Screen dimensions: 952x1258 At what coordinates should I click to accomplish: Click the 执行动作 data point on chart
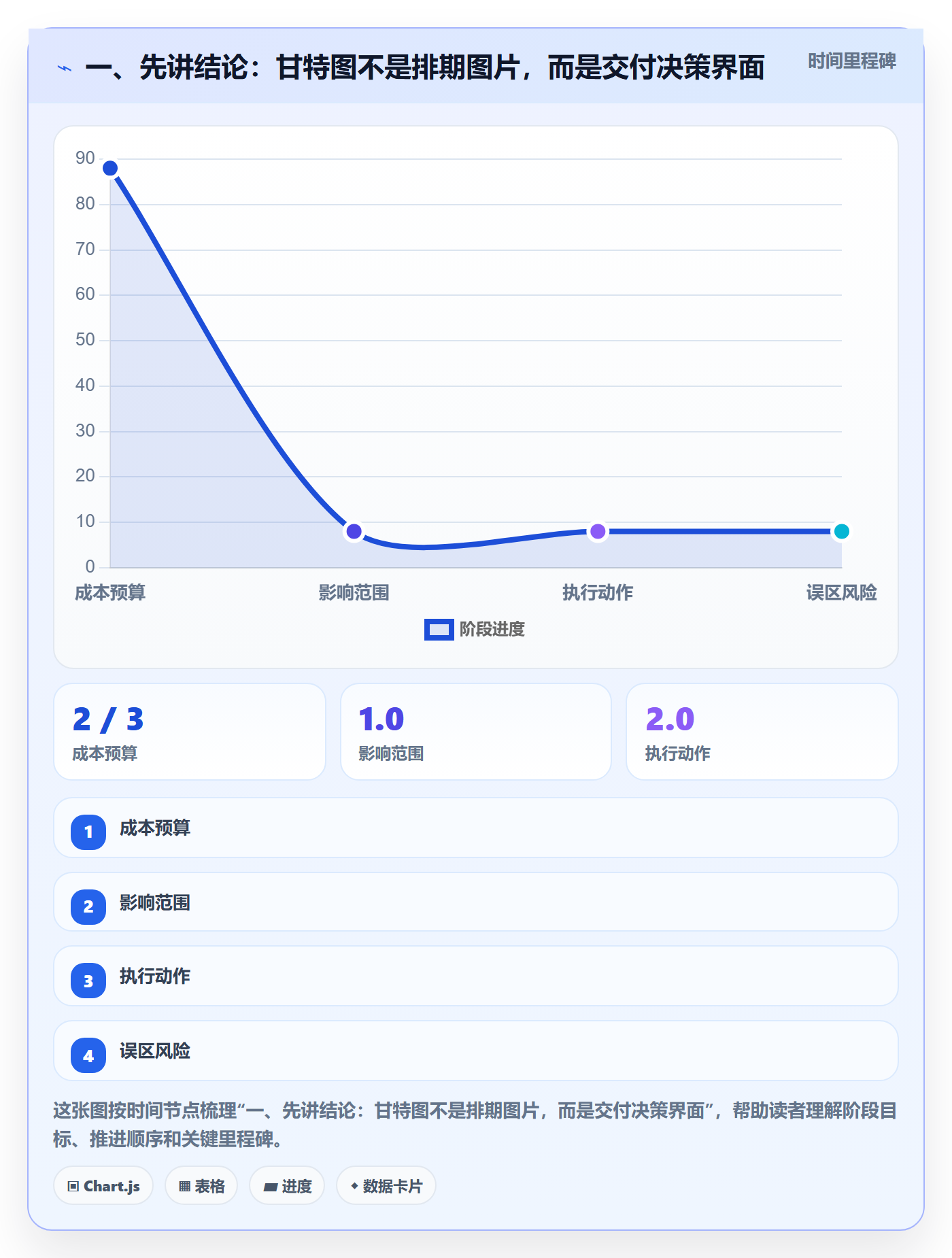[x=598, y=531]
